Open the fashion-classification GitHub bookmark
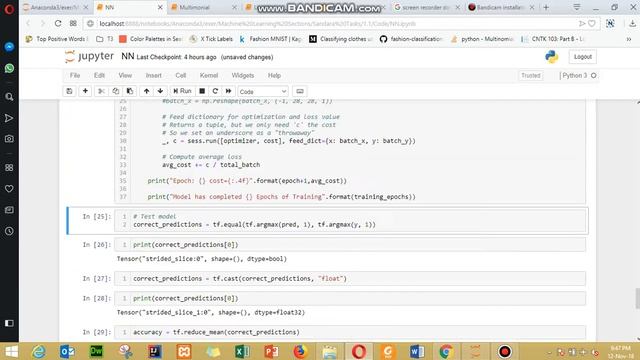Viewport: 640px width, 360px height. [411, 39]
